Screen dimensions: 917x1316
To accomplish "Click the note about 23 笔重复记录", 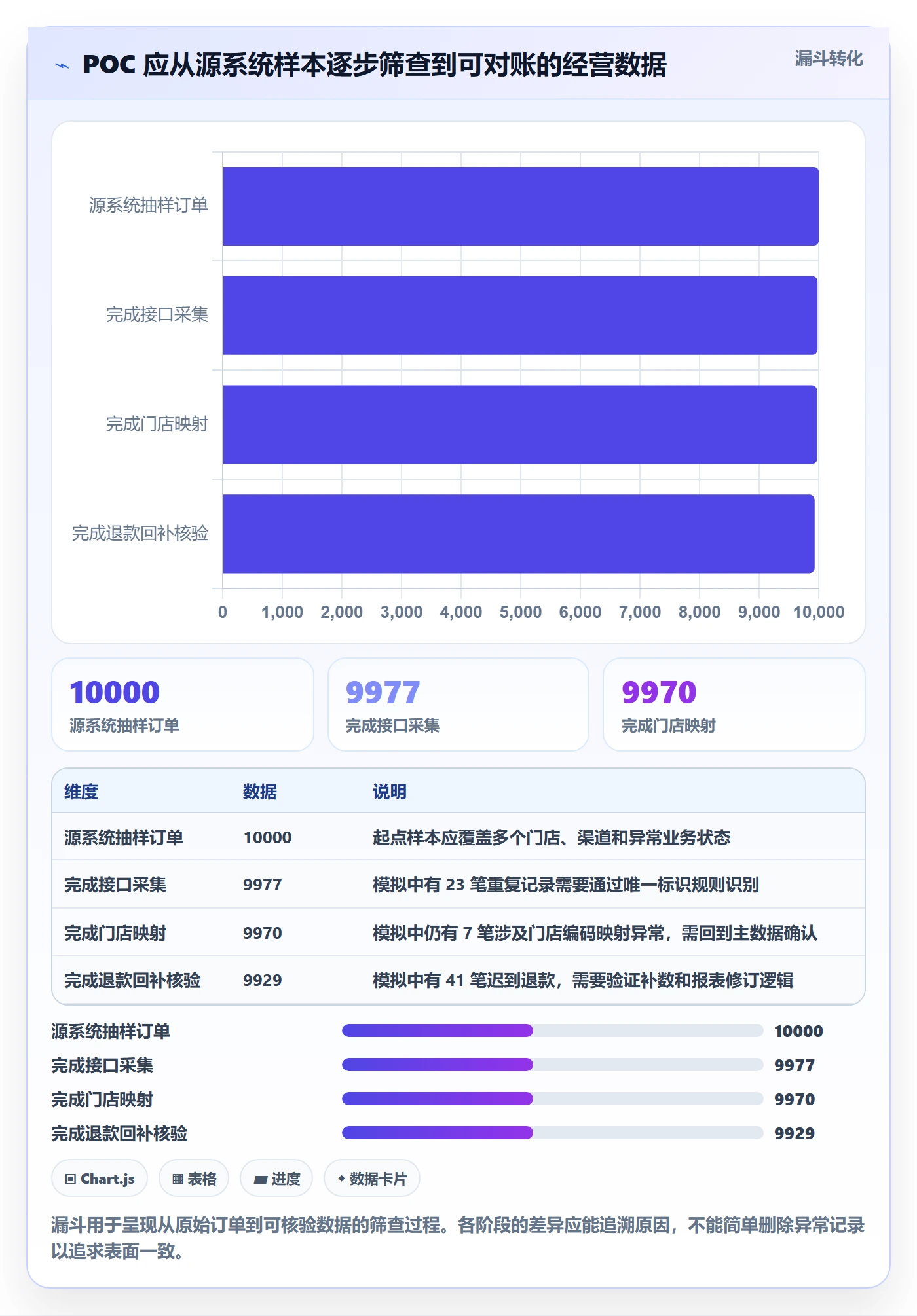I will click(x=566, y=885).
